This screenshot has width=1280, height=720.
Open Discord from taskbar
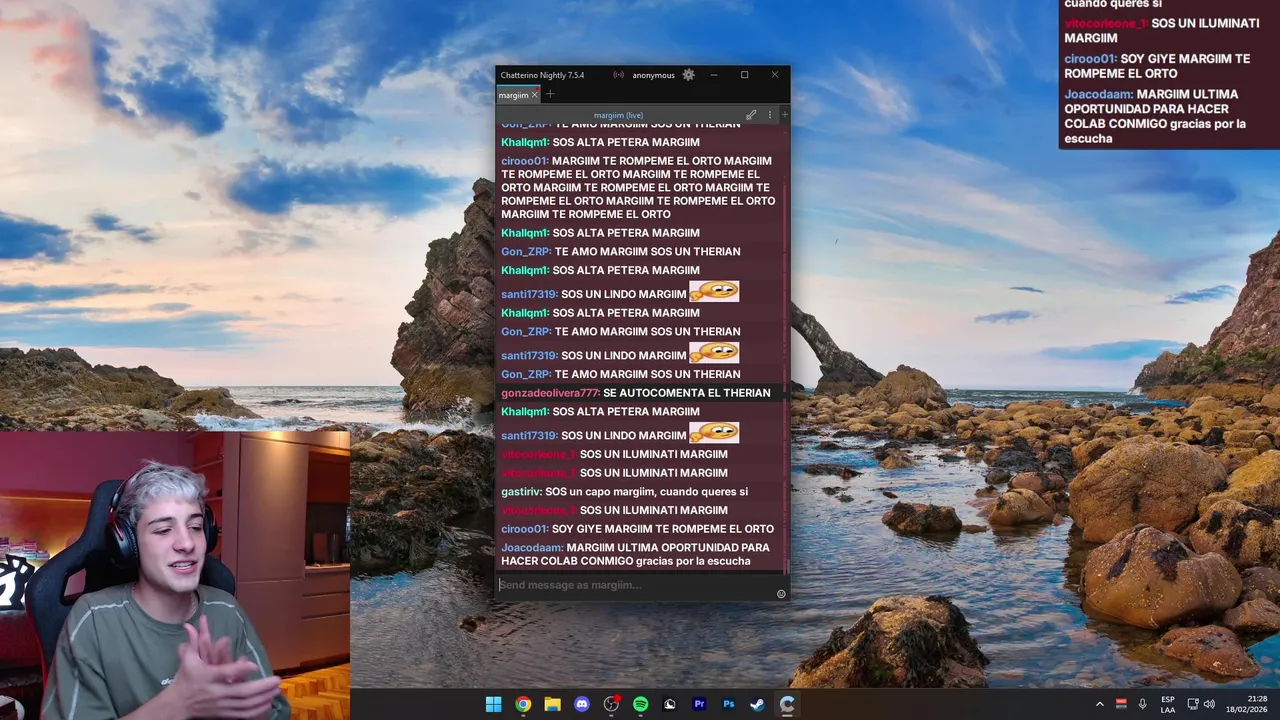pos(582,704)
